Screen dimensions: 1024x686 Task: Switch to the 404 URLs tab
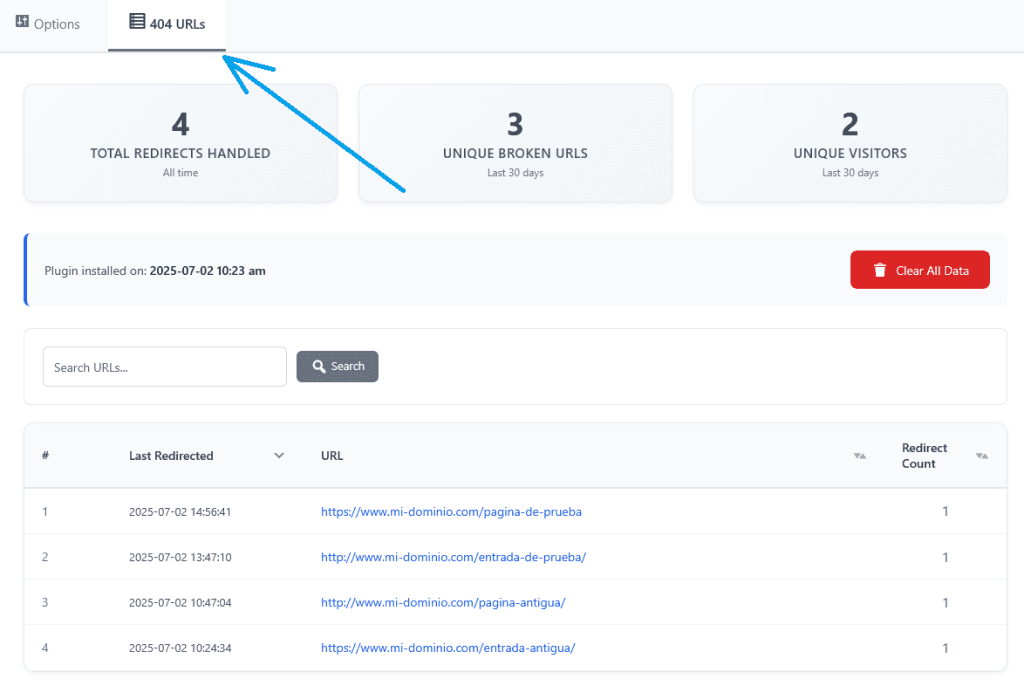167,24
